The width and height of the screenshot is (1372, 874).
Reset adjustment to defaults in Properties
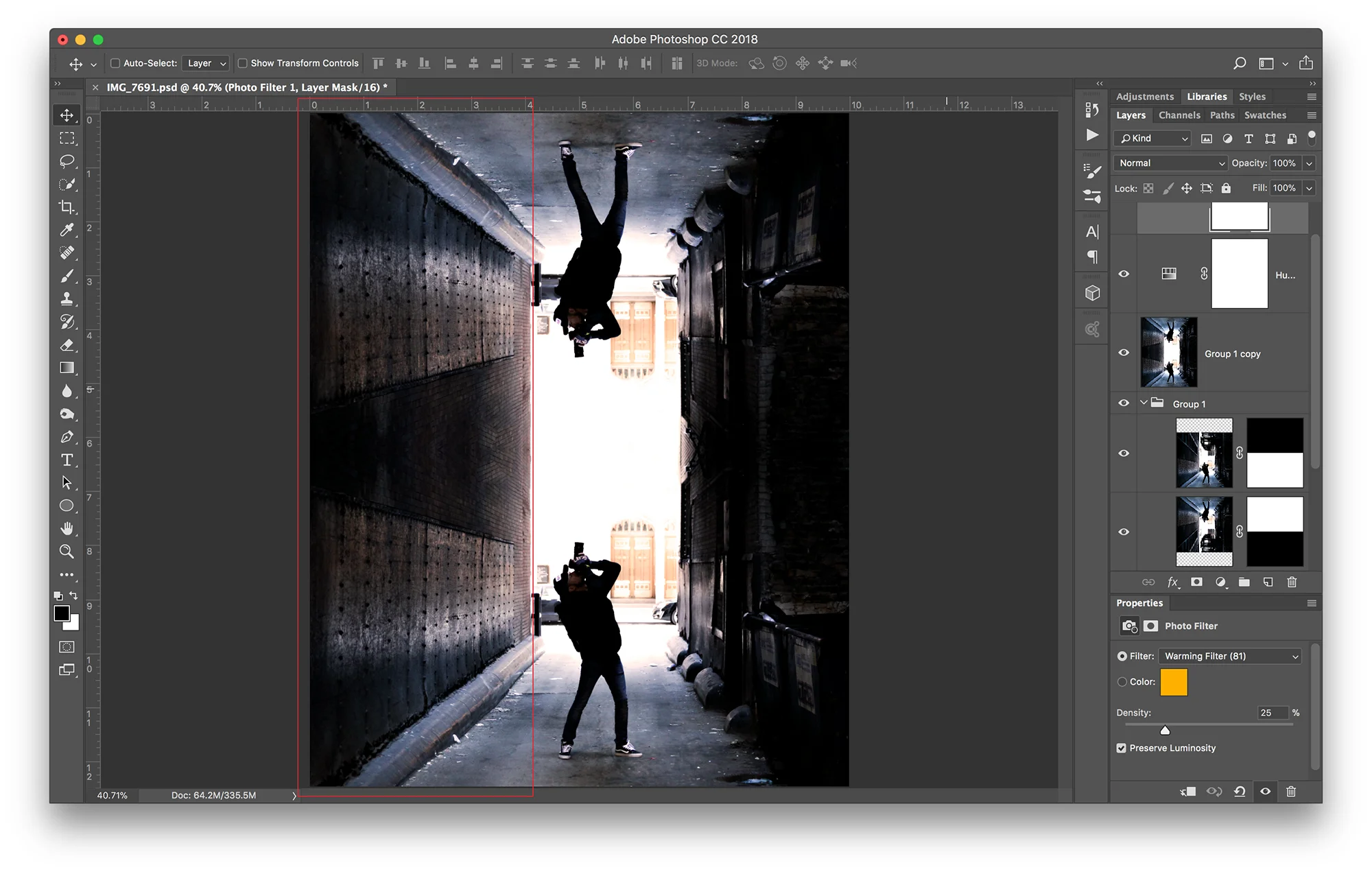point(1240,791)
